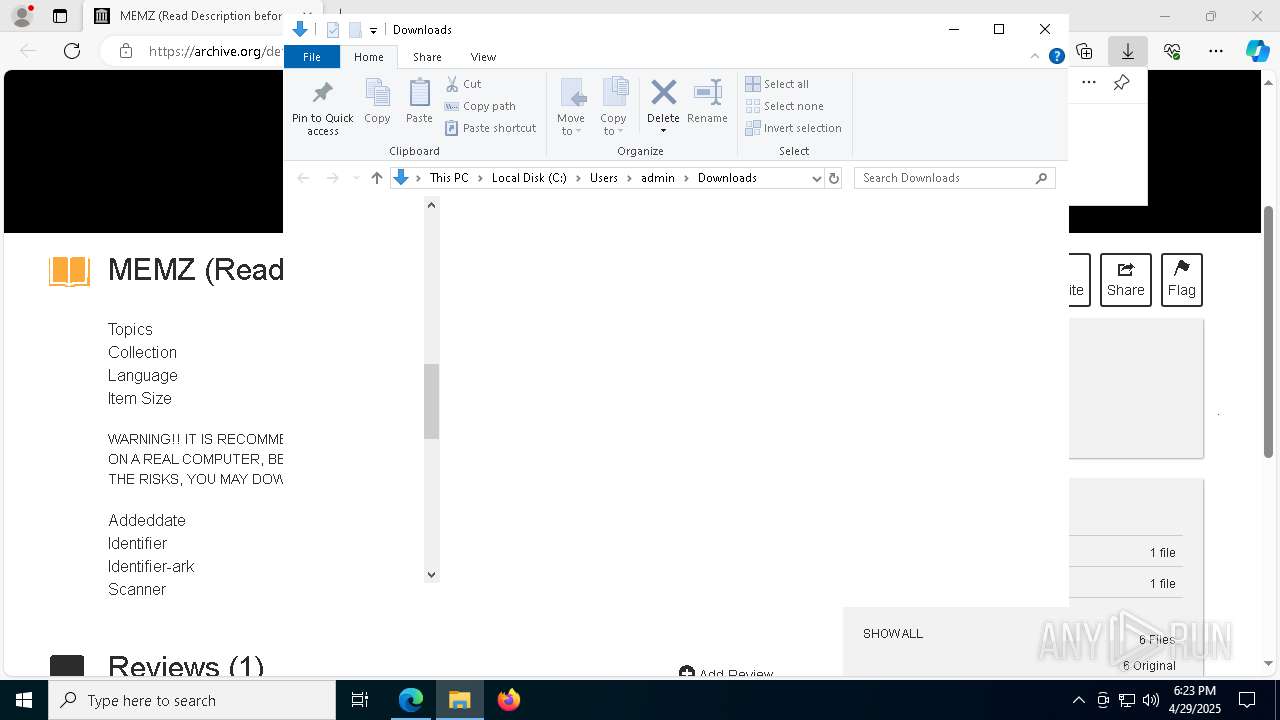The height and width of the screenshot is (720, 1280).
Task: Open Explorer help question mark
Action: [1056, 57]
